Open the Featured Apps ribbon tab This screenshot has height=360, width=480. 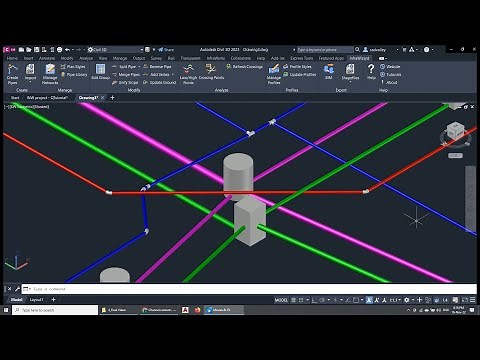(x=331, y=58)
